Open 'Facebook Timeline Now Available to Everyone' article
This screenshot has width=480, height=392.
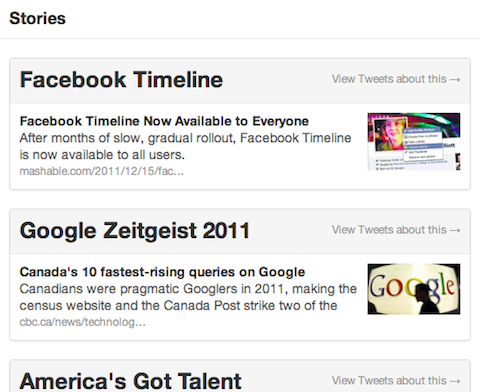[164, 121]
